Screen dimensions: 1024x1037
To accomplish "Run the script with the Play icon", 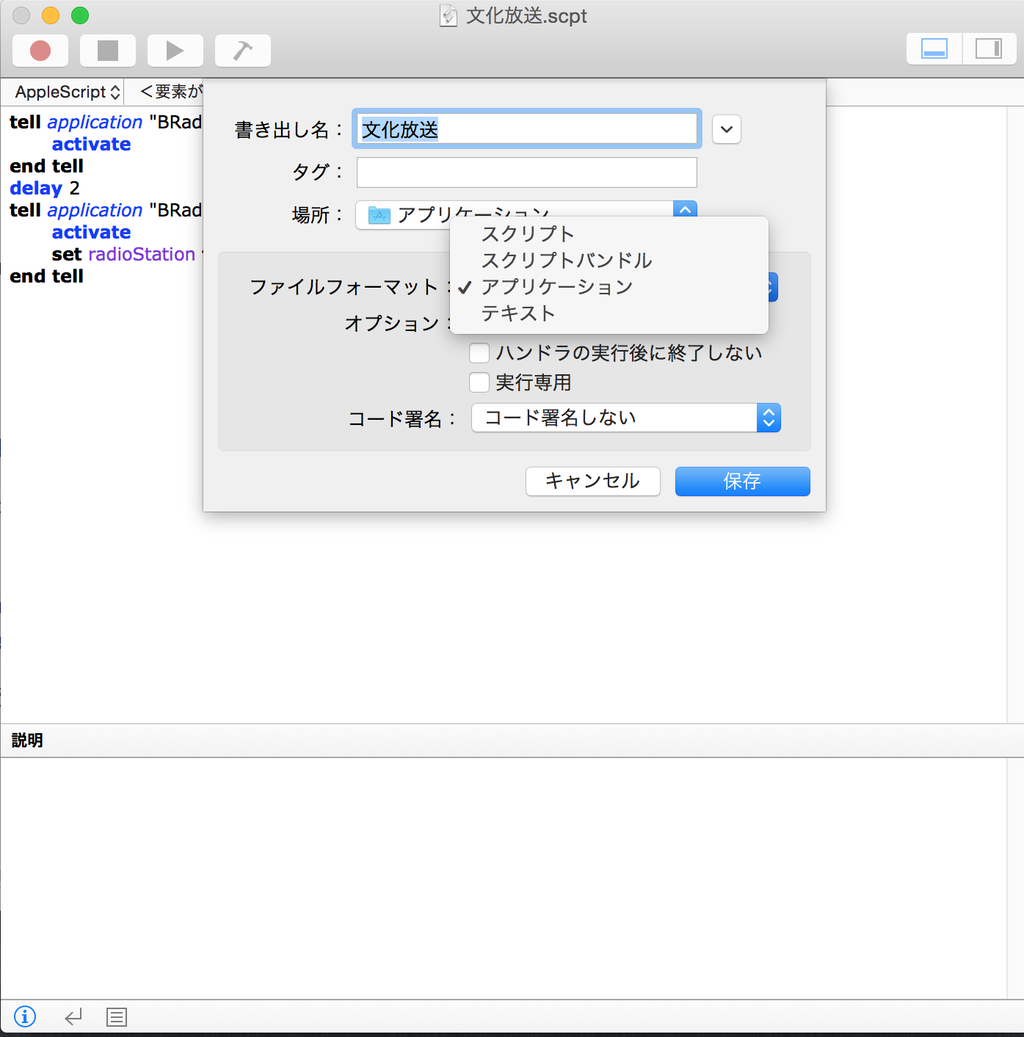I will pos(175,50).
